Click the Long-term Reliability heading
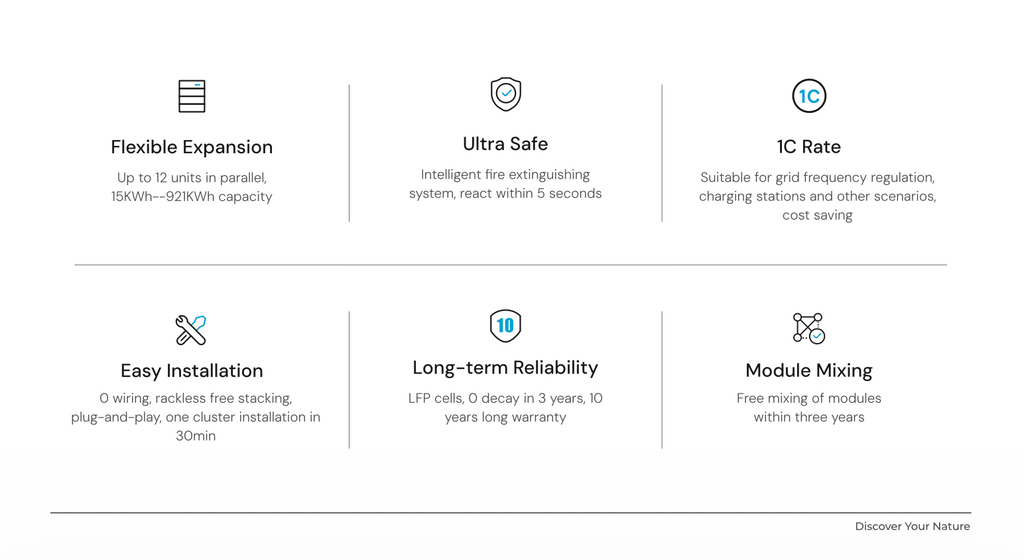The image size is (1024, 560). [x=505, y=368]
